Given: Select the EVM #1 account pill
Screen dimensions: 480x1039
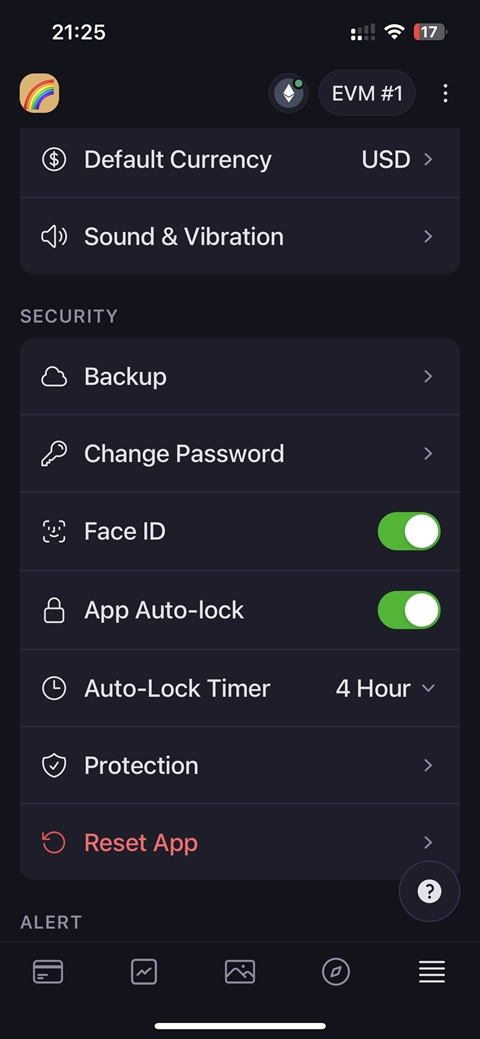Looking at the screenshot, I should pos(367,93).
